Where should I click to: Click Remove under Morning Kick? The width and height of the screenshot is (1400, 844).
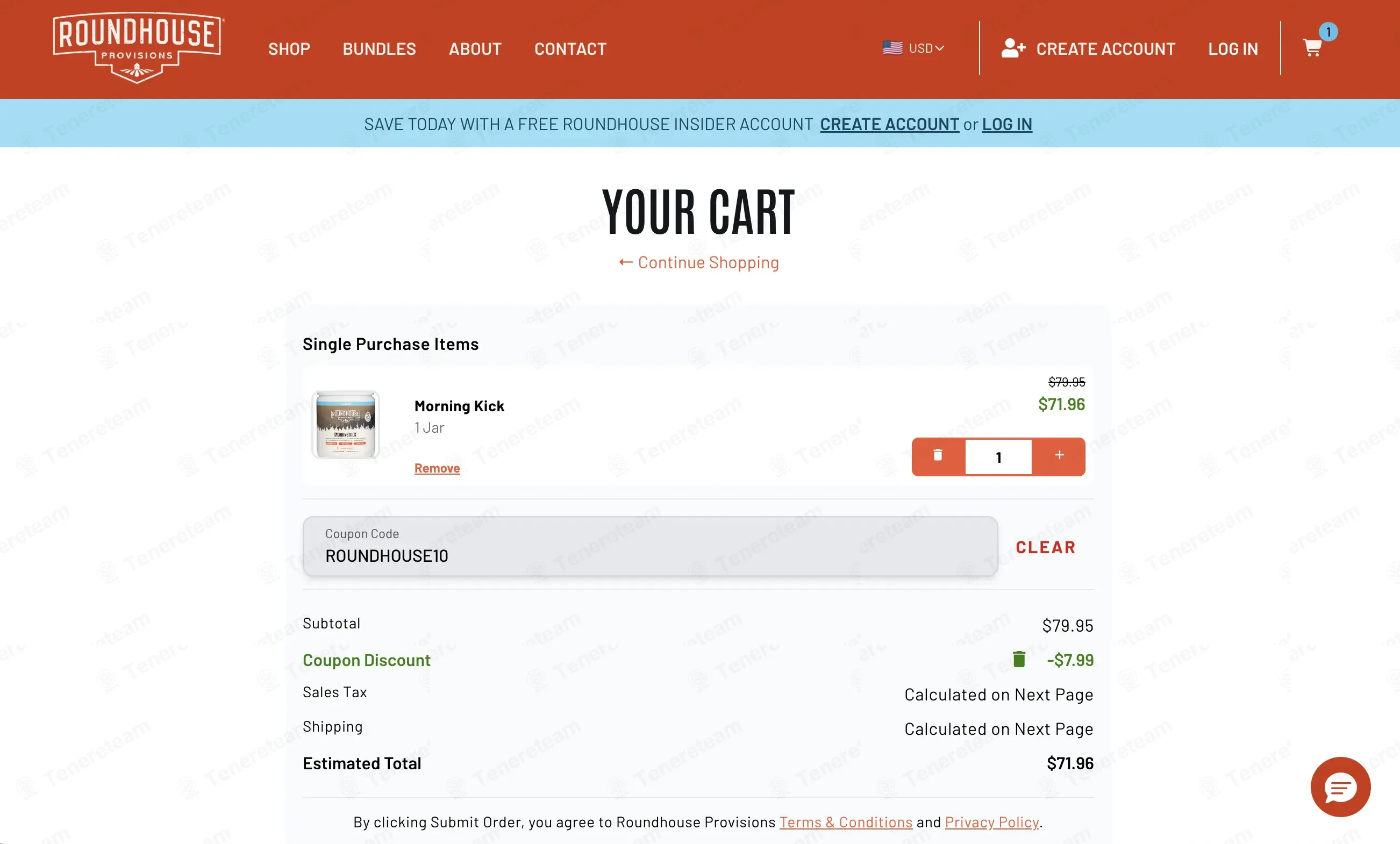(437, 468)
